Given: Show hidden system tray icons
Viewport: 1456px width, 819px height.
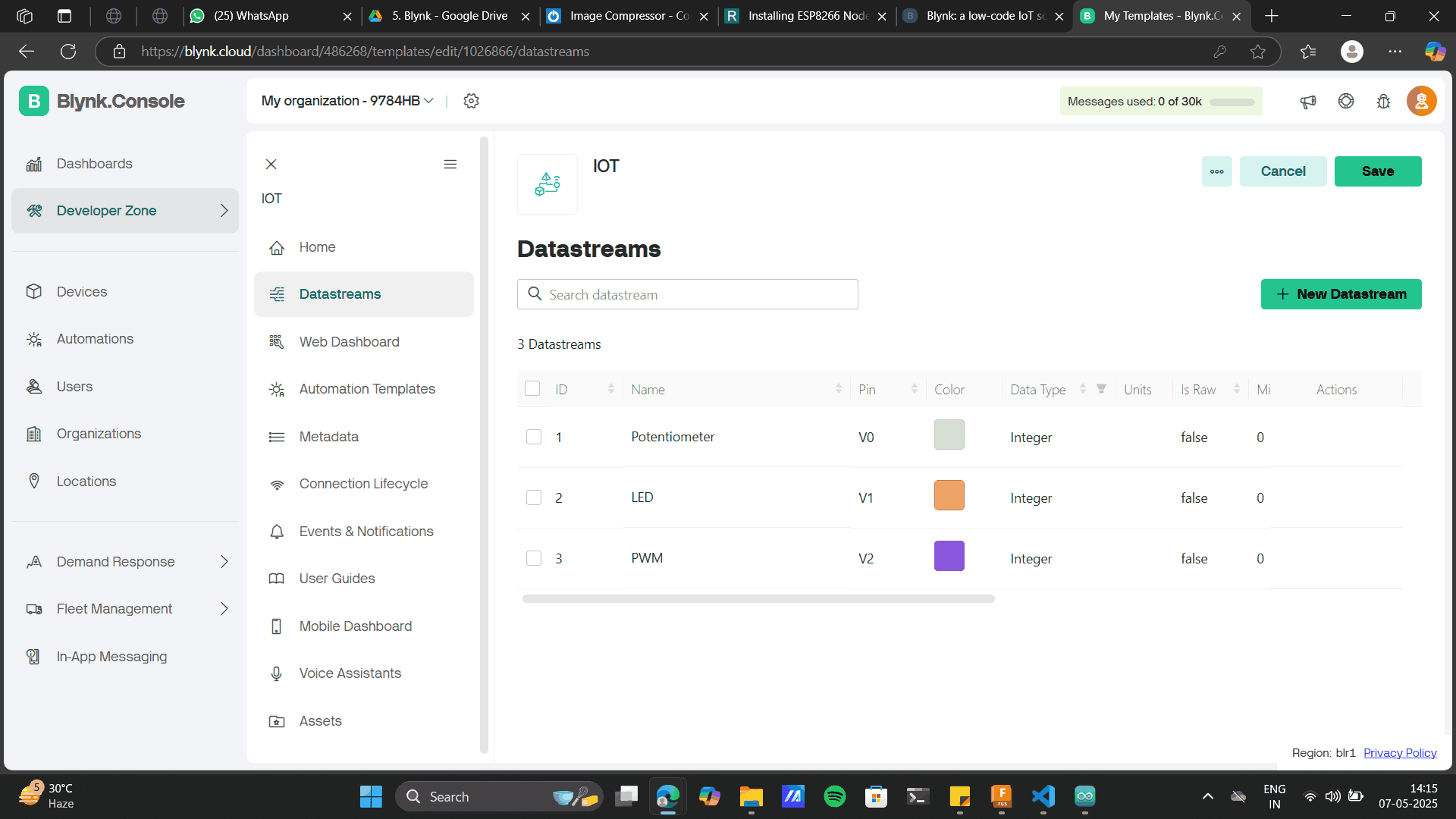Looking at the screenshot, I should 1208,796.
